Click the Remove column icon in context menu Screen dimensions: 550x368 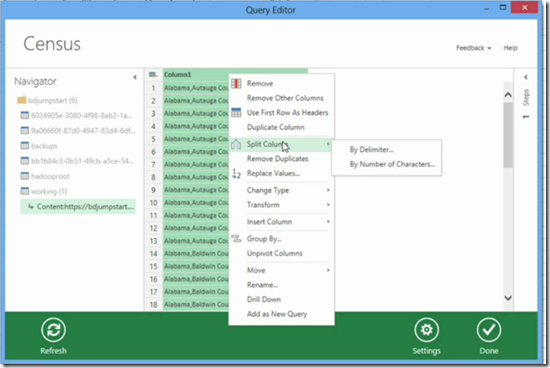(236, 83)
